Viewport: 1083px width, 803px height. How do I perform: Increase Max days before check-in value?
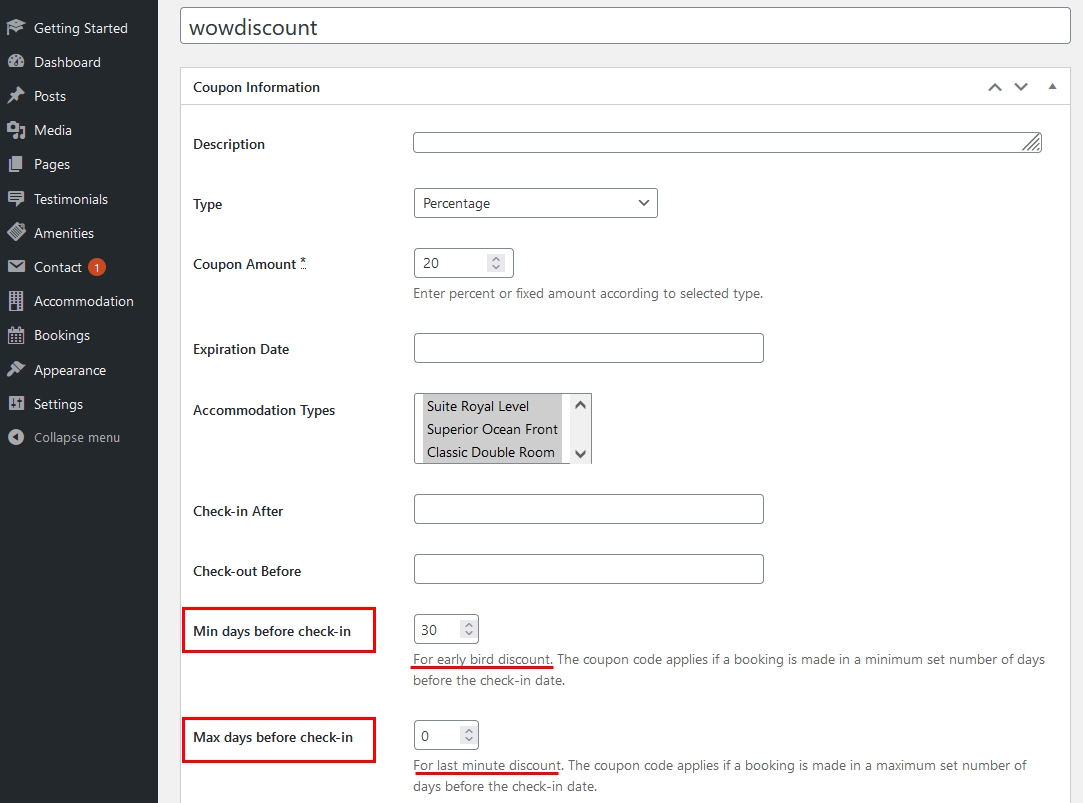[x=469, y=731]
